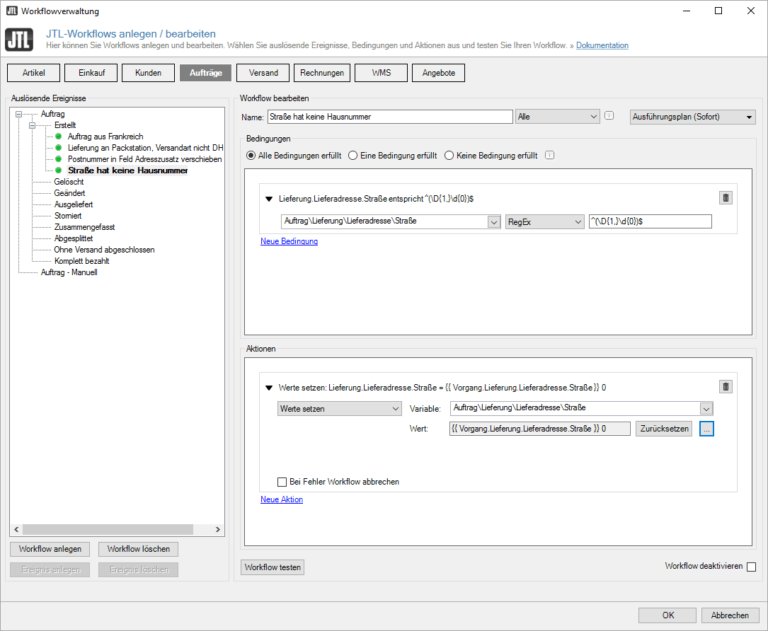Open the RegEx operator dropdown
Image resolution: width=768 pixels, height=631 pixels.
544,222
